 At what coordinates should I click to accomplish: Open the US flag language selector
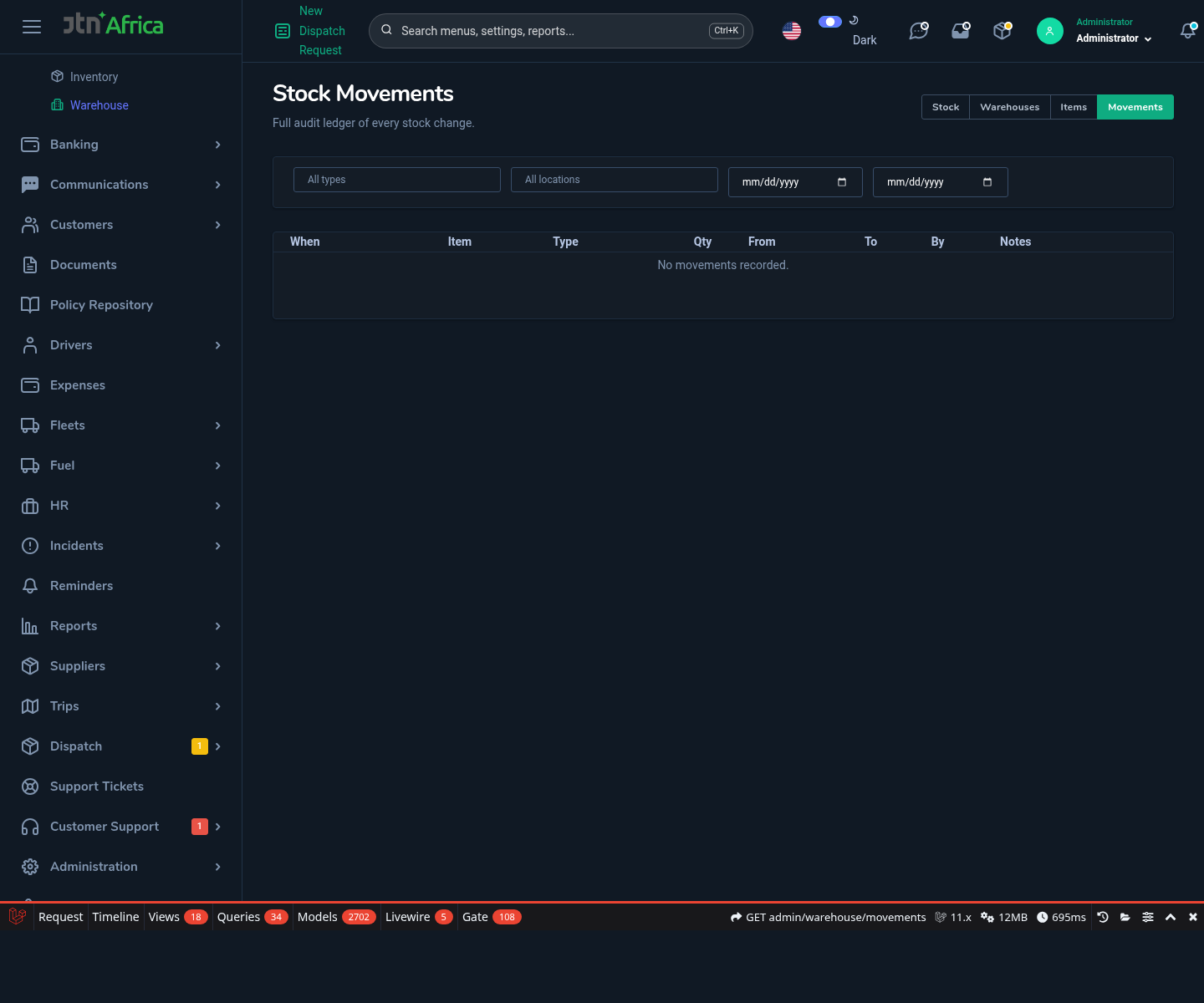[x=792, y=31]
